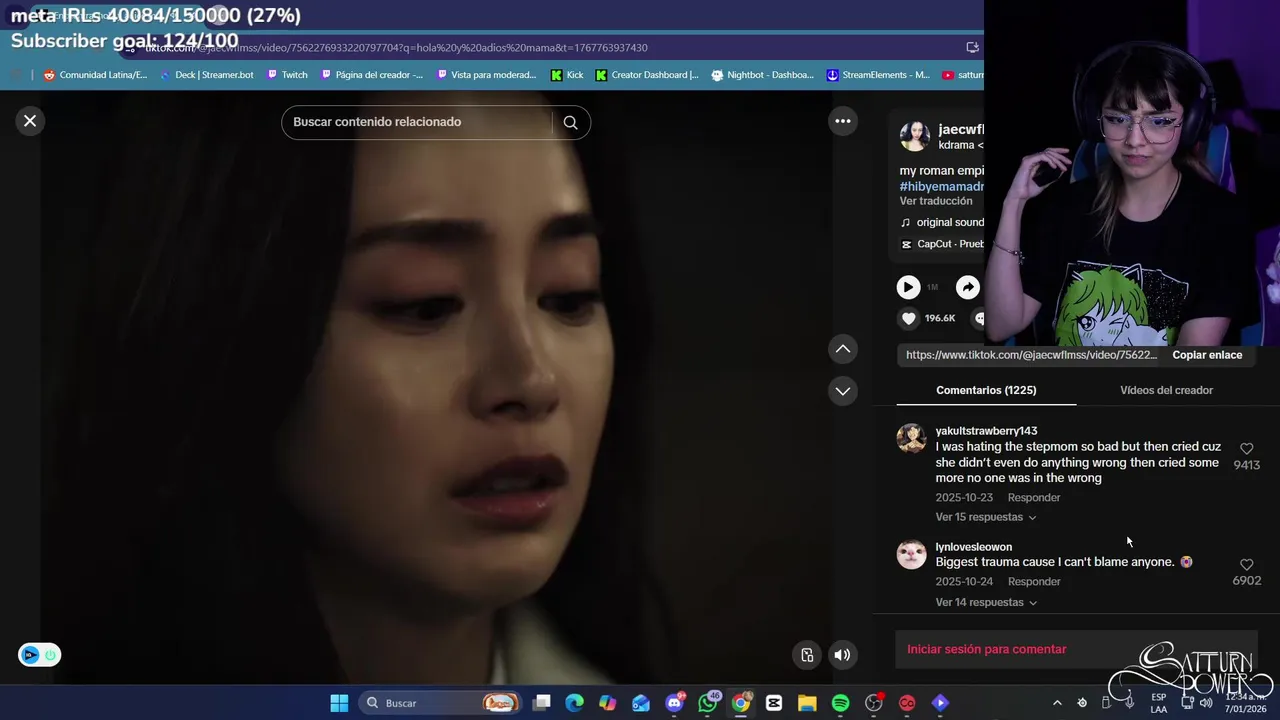Open Kick bookmark
The height and width of the screenshot is (720, 1280).
pyautogui.click(x=567, y=75)
